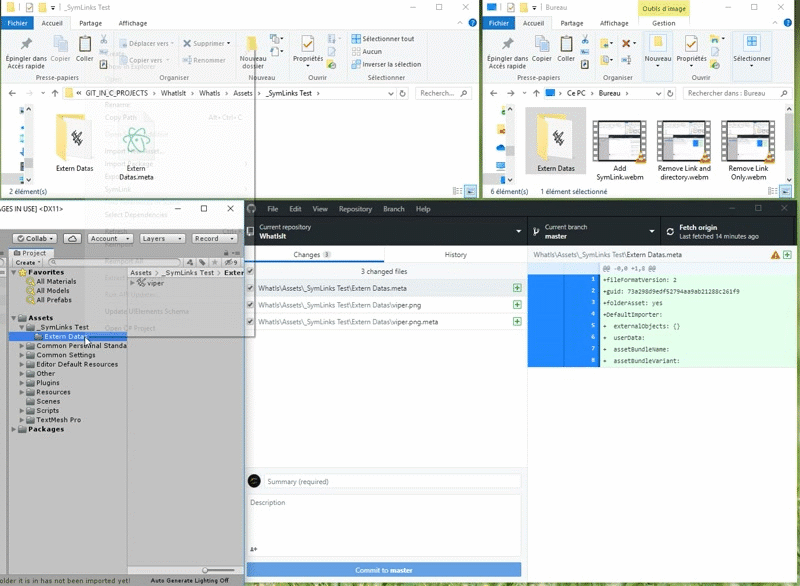Click Propriétés in the _SymLinks Test window ribbon
Viewport: 800px width, 586px height.
tap(308, 52)
